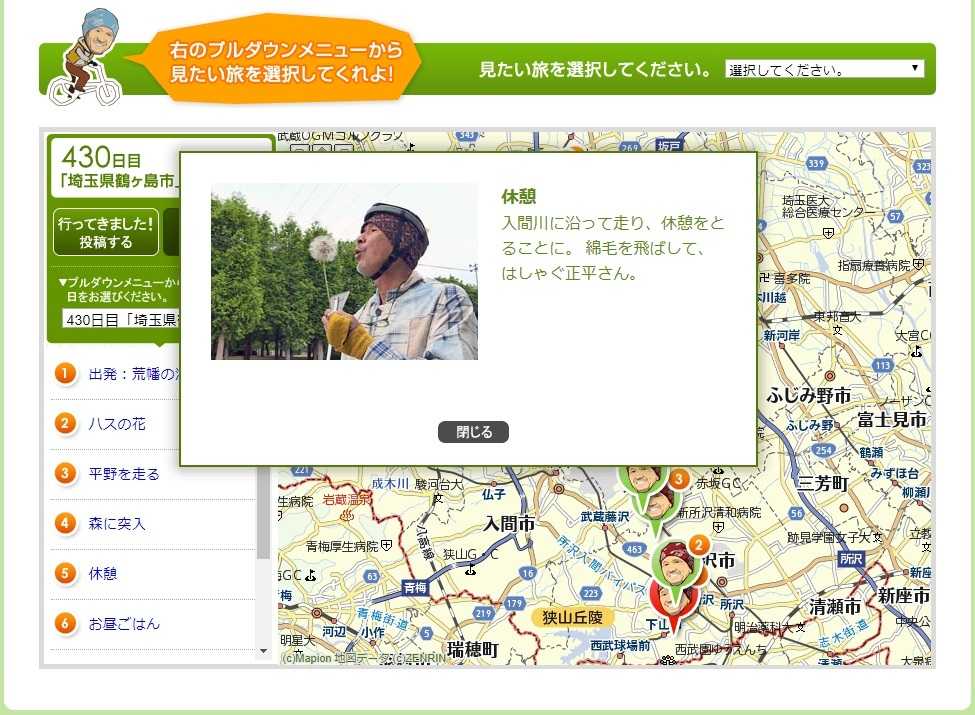Screen dimensions: 975x715
Task: Select the 平野を走る list entry
Action: [x=124, y=474]
